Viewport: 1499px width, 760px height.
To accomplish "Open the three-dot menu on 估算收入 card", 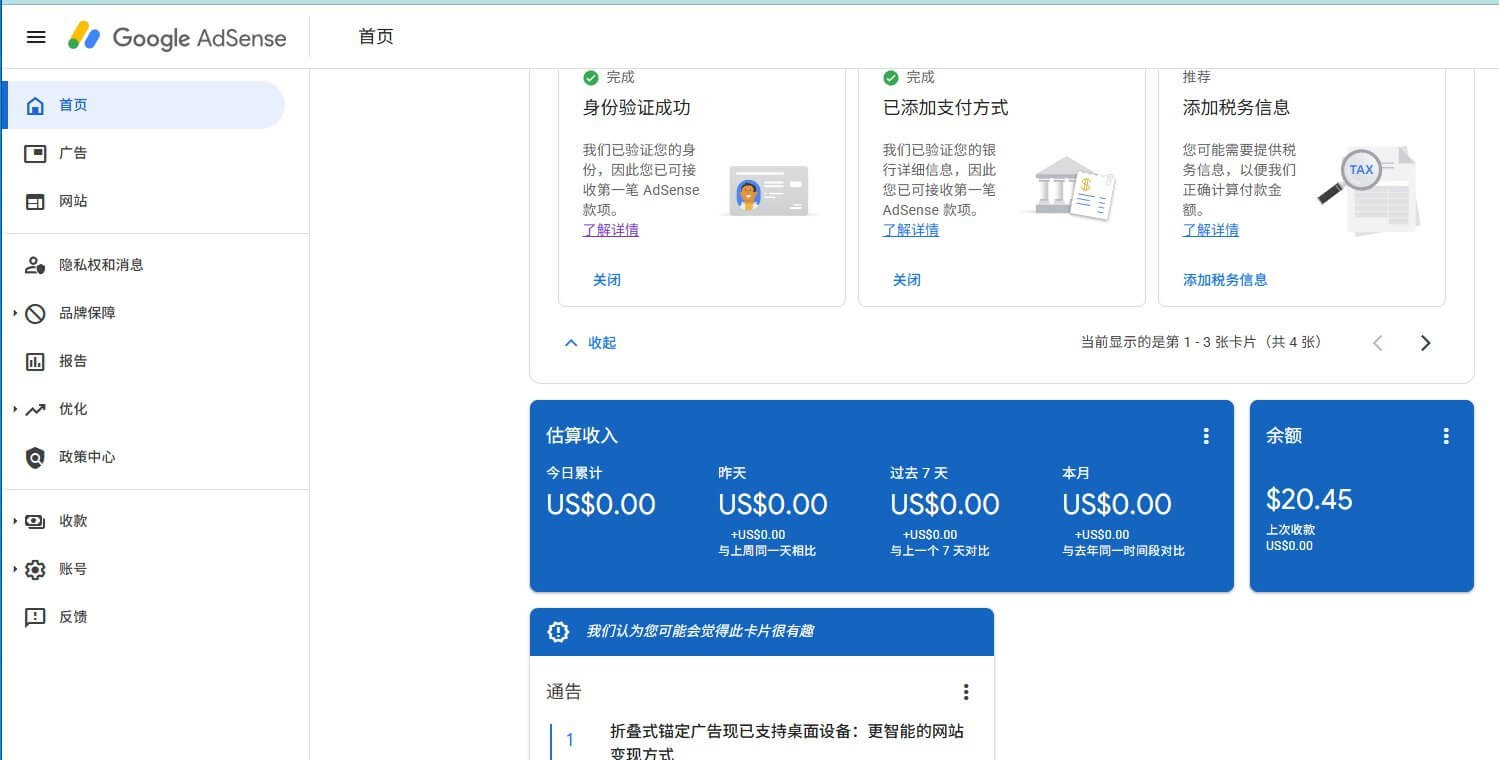I will (1206, 436).
